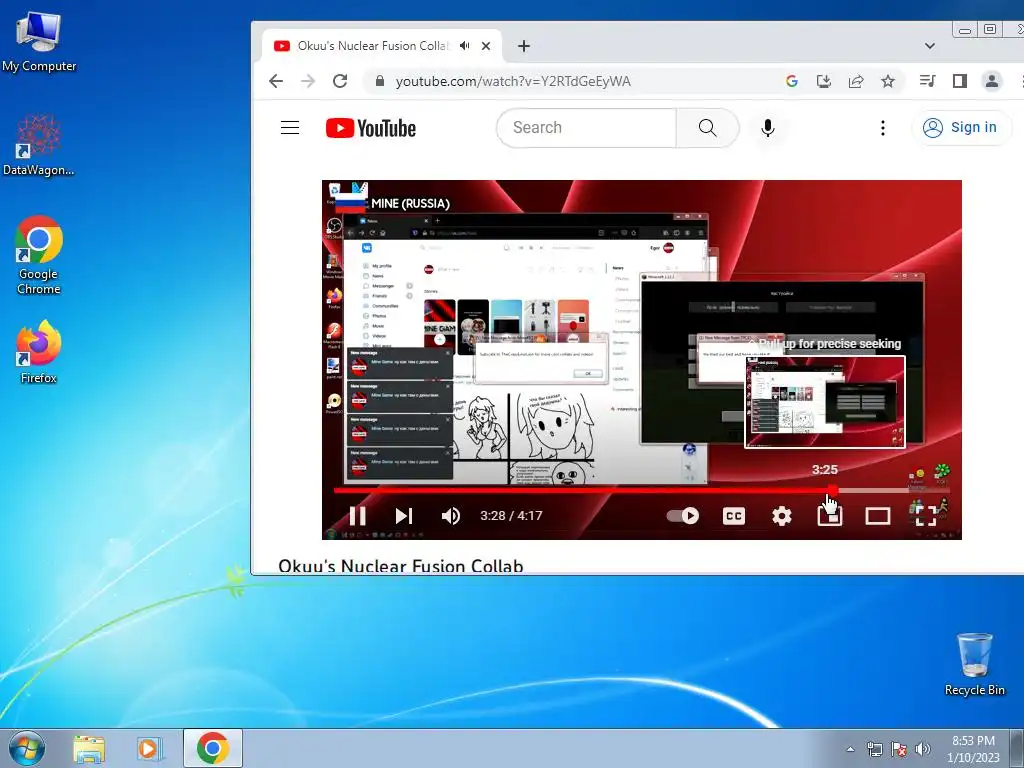Open the video settings gear
Screen dimensions: 1024x768
[x=782, y=516]
